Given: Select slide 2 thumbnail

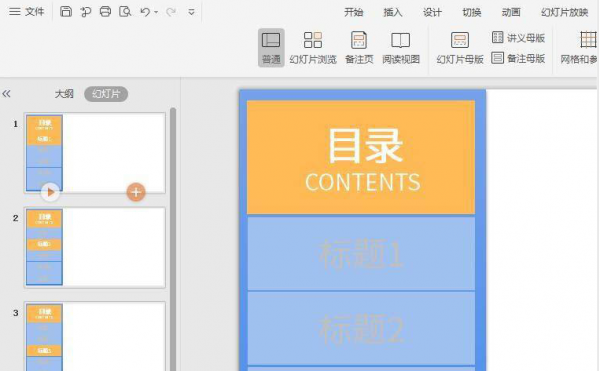Looking at the screenshot, I should point(95,247).
